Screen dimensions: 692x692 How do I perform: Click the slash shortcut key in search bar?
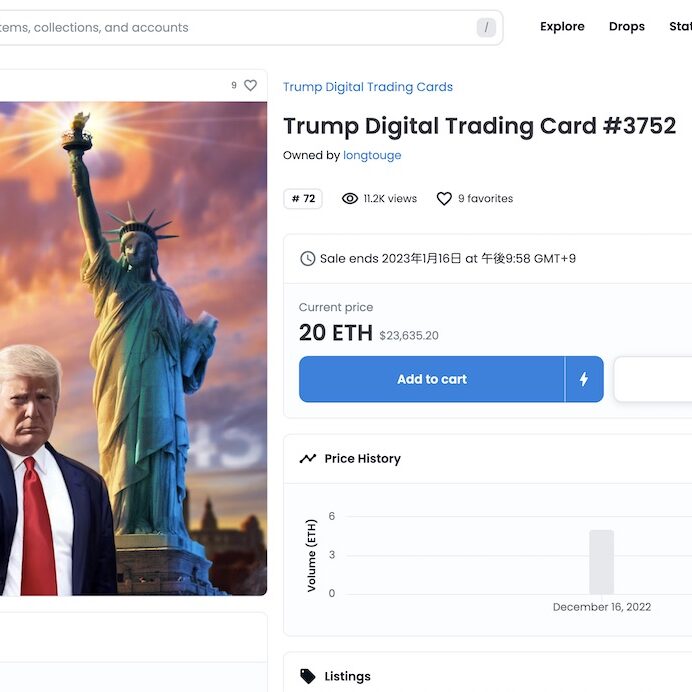point(486,28)
